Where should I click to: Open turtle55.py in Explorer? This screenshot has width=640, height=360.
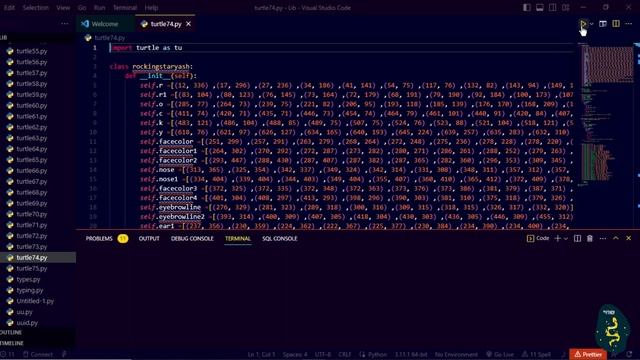click(32, 51)
